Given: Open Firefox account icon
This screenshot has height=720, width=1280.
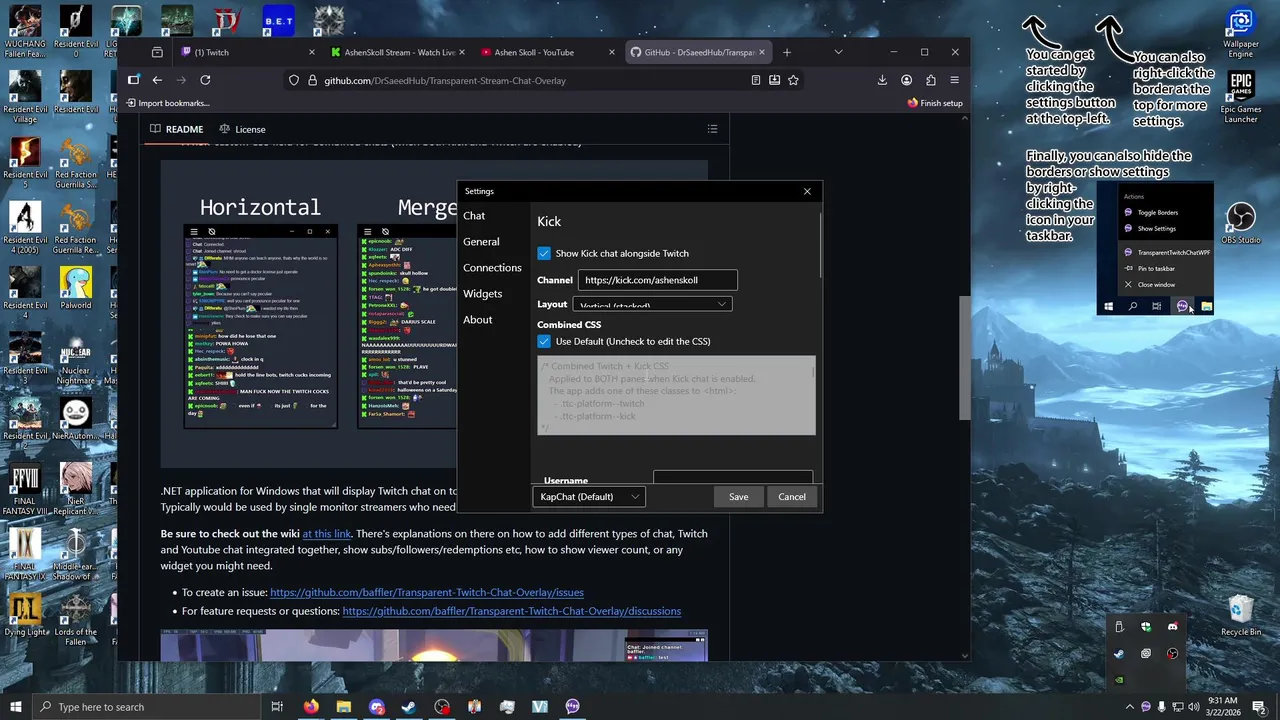Looking at the screenshot, I should click(x=906, y=80).
